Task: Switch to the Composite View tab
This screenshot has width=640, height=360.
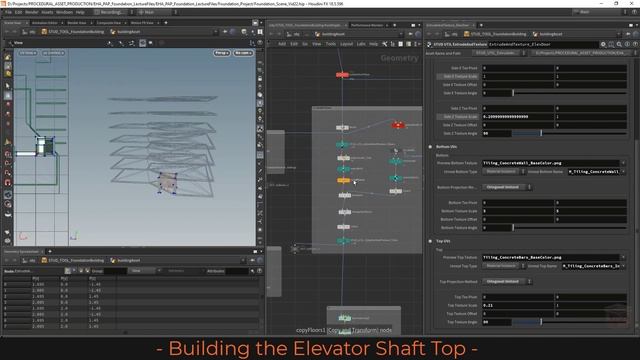Action: (x=109, y=23)
